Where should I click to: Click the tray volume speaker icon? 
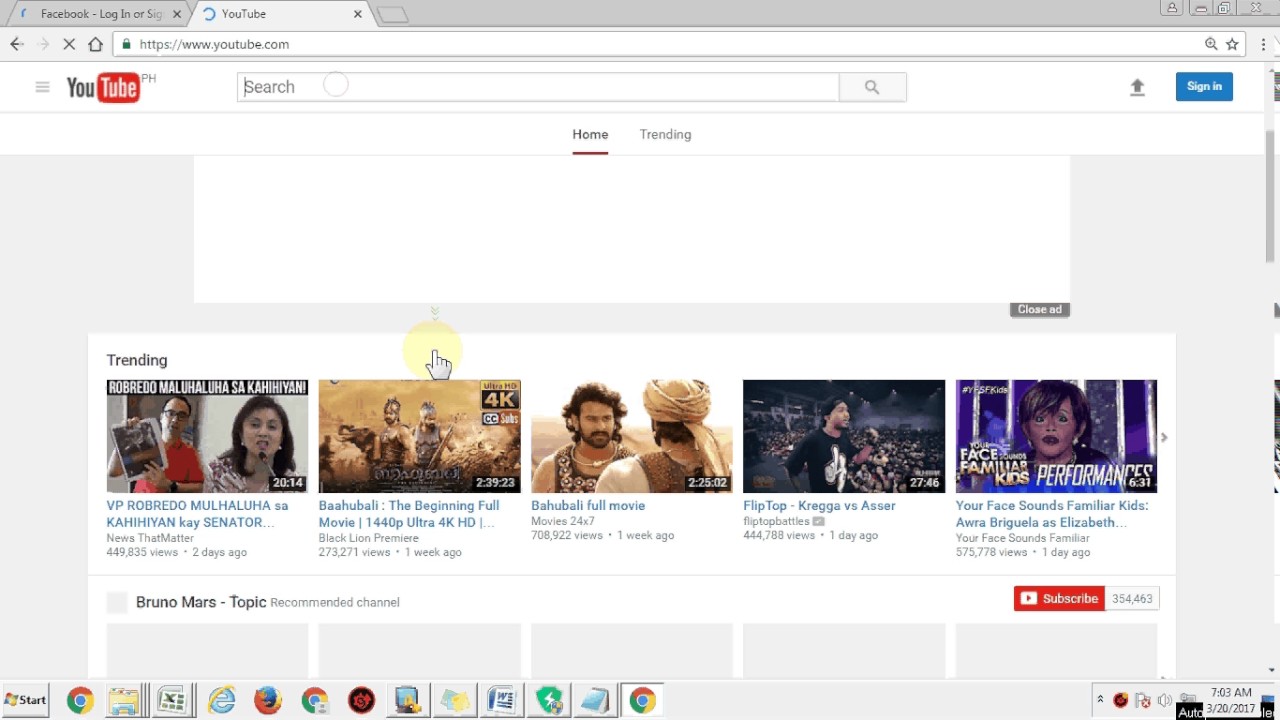point(1164,700)
